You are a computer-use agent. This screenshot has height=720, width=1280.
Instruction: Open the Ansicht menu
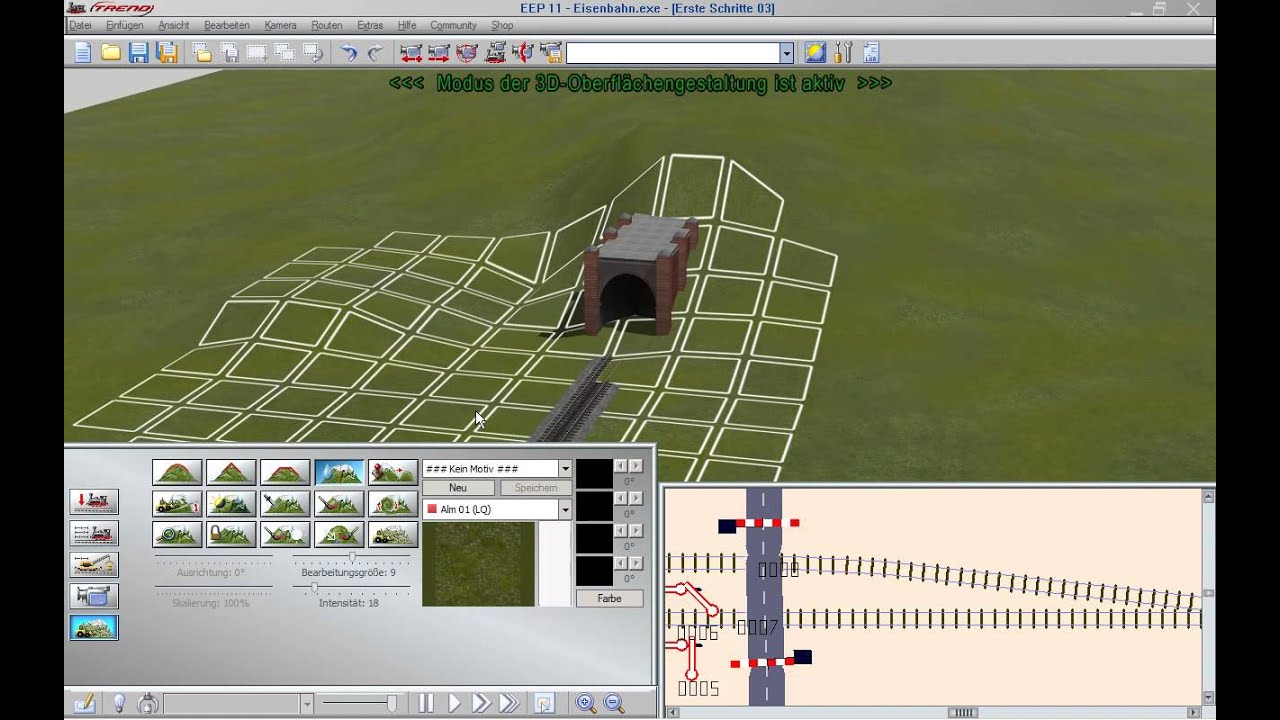click(x=174, y=25)
